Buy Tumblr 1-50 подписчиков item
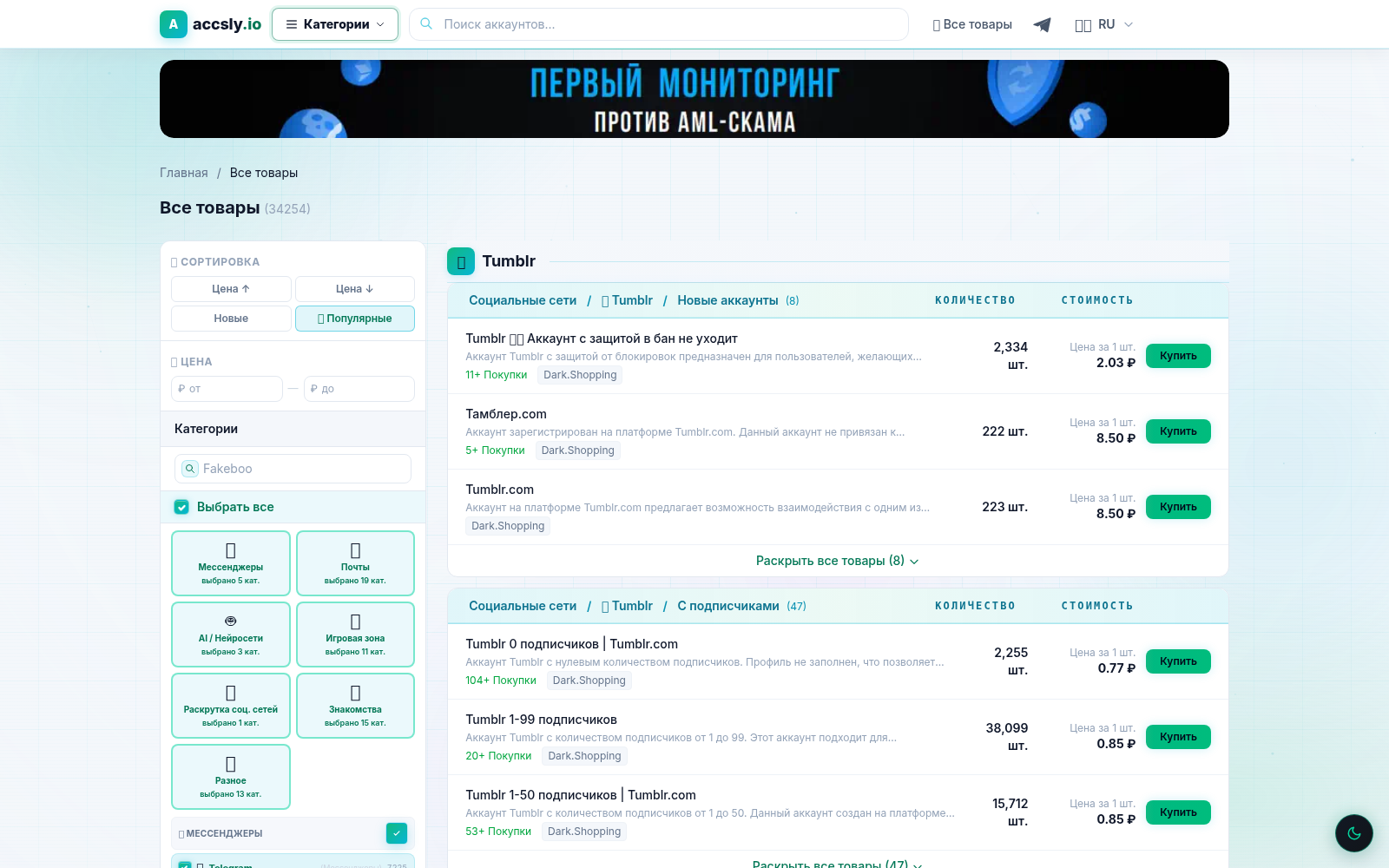Viewport: 1389px width, 868px height. (x=1178, y=812)
